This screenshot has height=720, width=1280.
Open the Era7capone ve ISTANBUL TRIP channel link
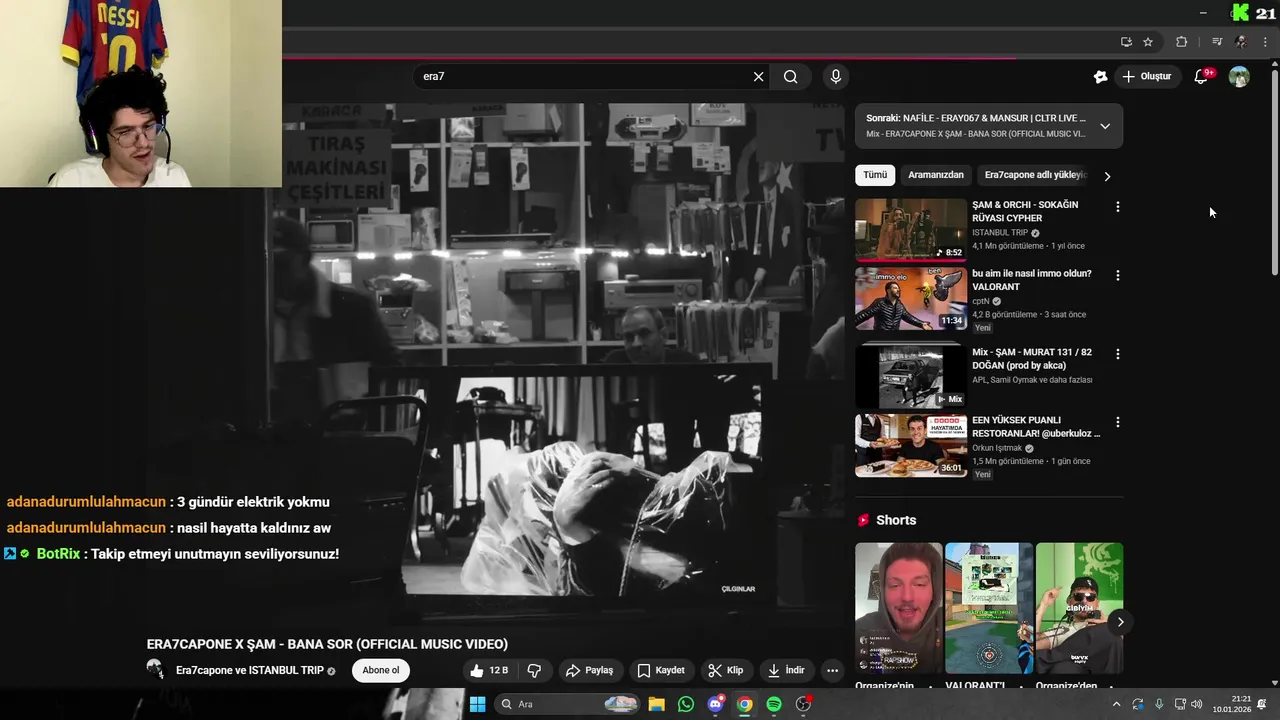250,671
